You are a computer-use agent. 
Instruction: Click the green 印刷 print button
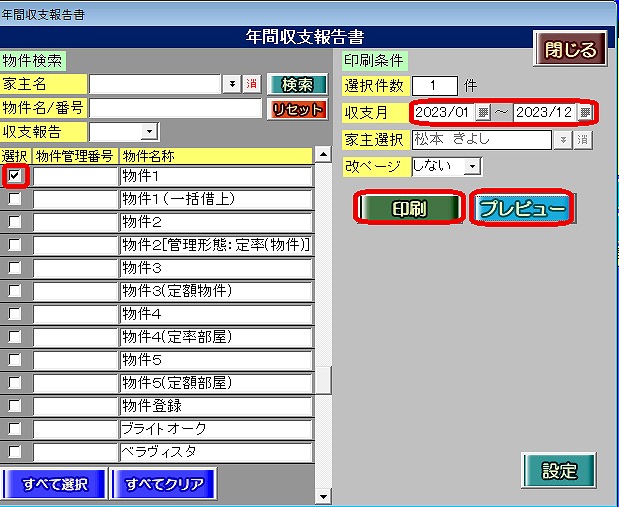click(x=409, y=208)
